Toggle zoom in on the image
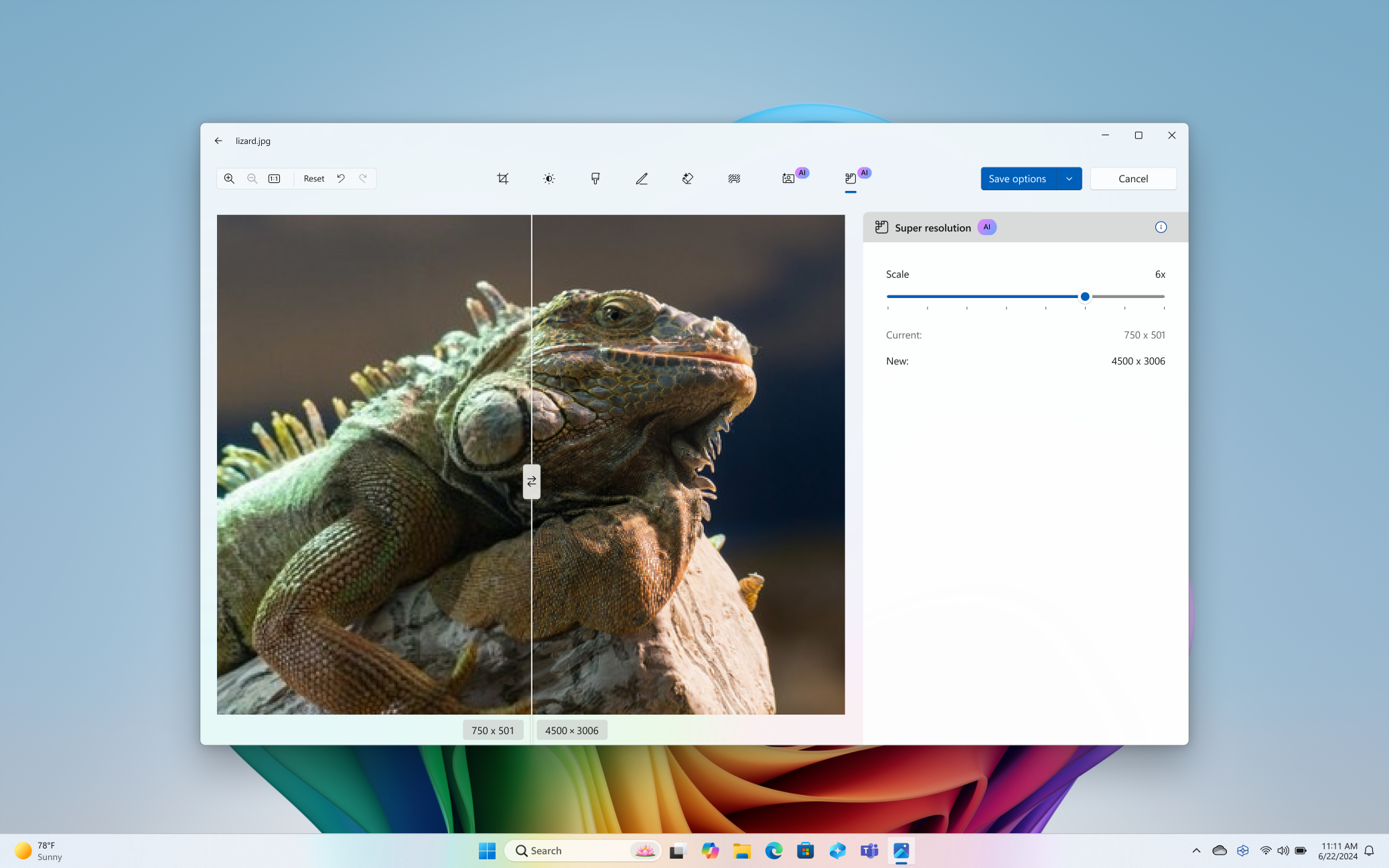 230,178
